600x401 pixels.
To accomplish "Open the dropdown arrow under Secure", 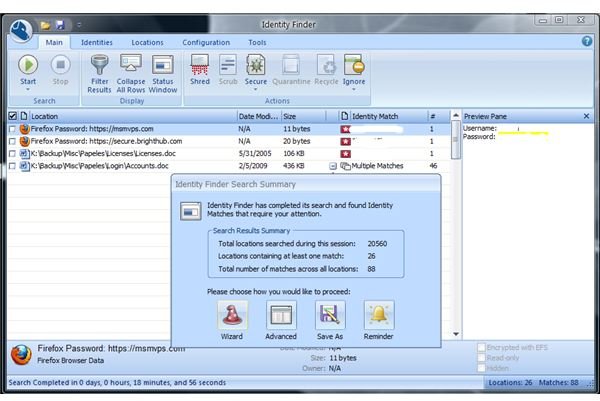I will tap(256, 90).
